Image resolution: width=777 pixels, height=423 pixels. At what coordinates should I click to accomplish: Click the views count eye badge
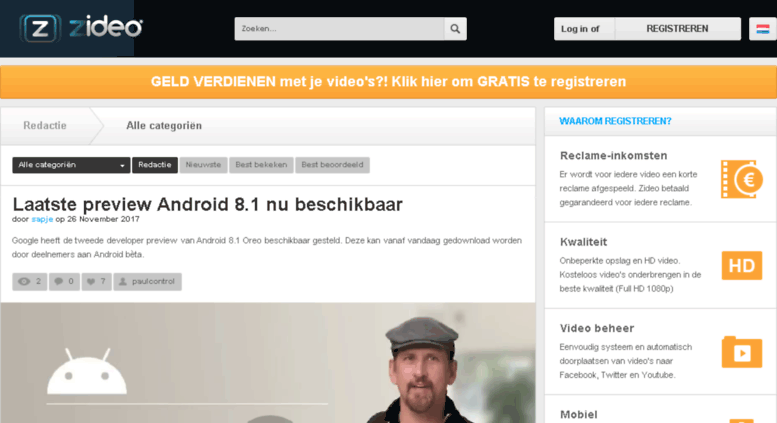click(30, 282)
